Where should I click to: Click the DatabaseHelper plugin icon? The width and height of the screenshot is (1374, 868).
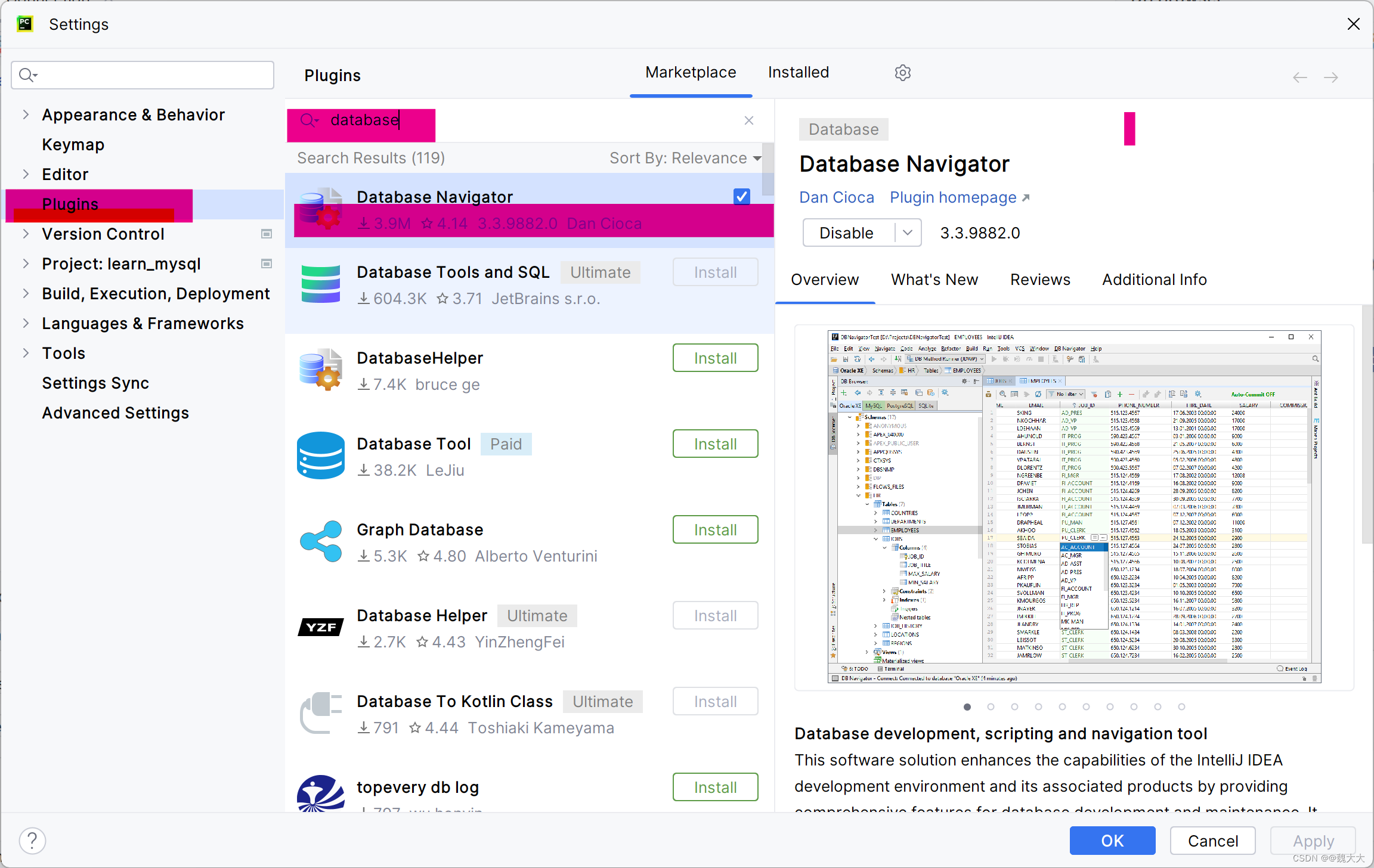tap(321, 370)
